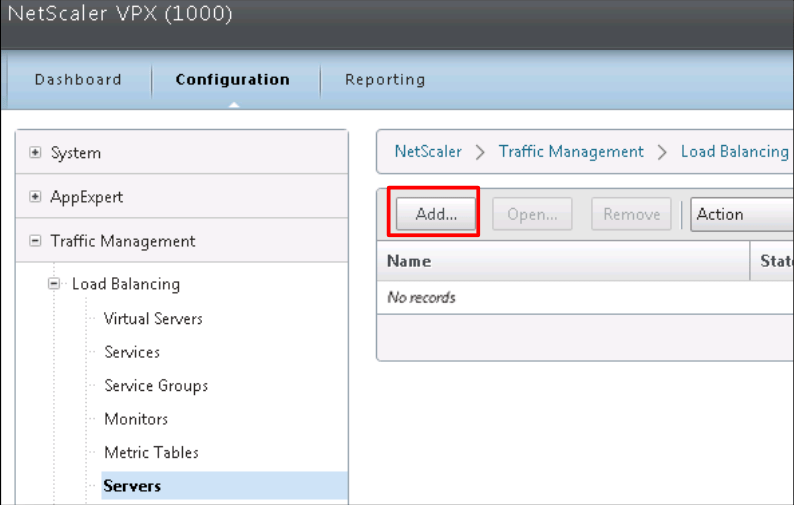The height and width of the screenshot is (505, 794).
Task: Click the Remove button
Action: tap(631, 214)
